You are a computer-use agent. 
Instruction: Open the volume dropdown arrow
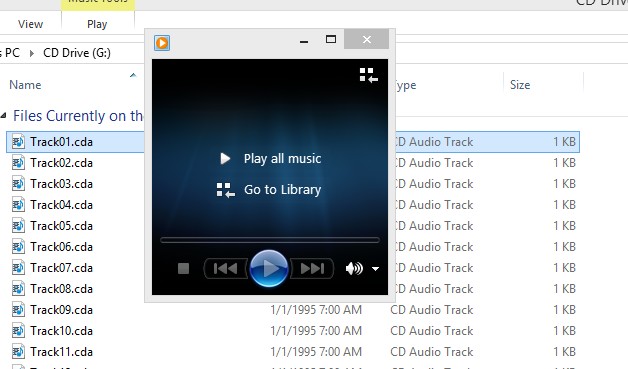click(375, 269)
